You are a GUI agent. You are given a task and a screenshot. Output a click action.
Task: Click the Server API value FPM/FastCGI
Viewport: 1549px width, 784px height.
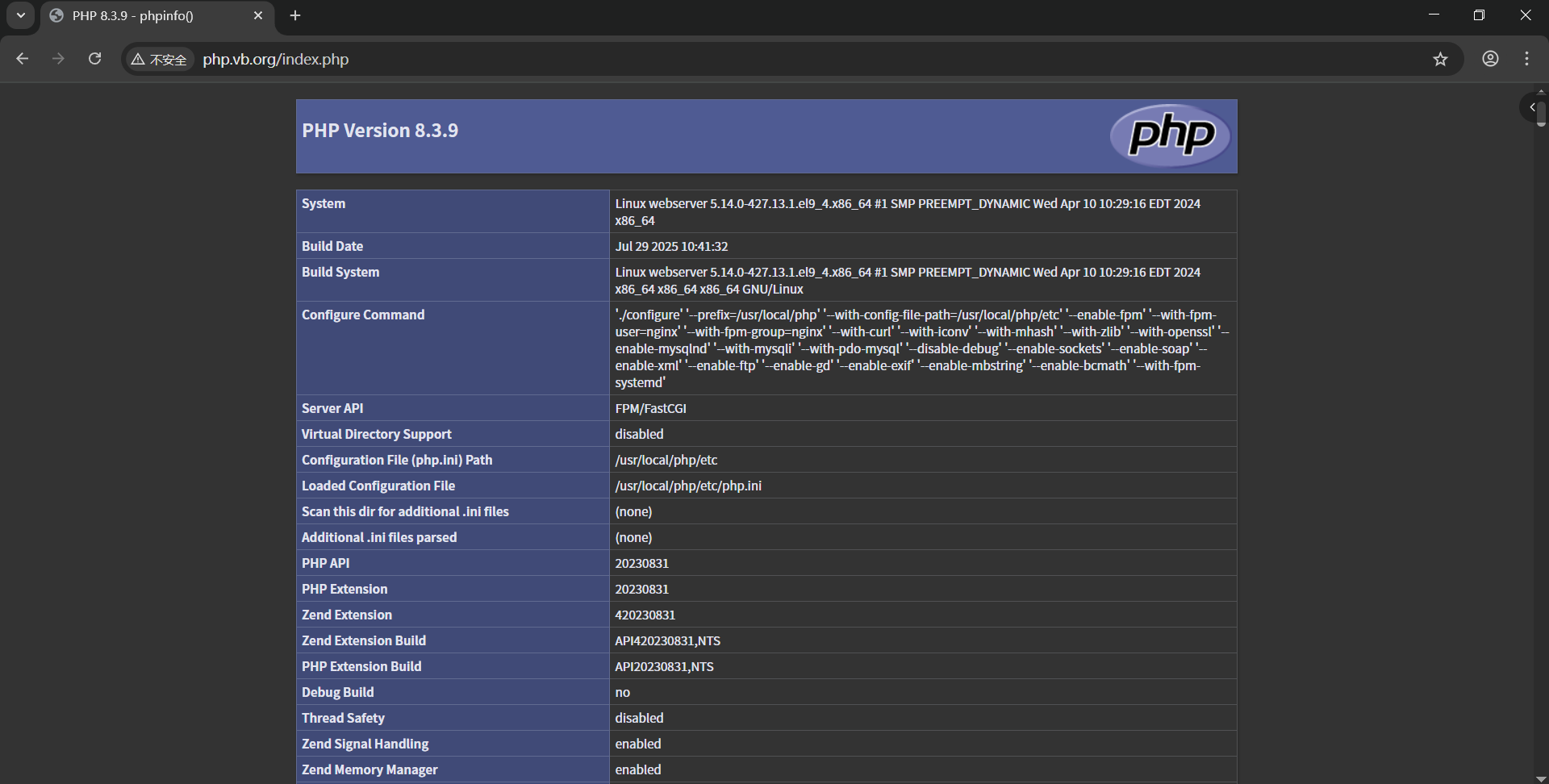pyautogui.click(x=651, y=409)
